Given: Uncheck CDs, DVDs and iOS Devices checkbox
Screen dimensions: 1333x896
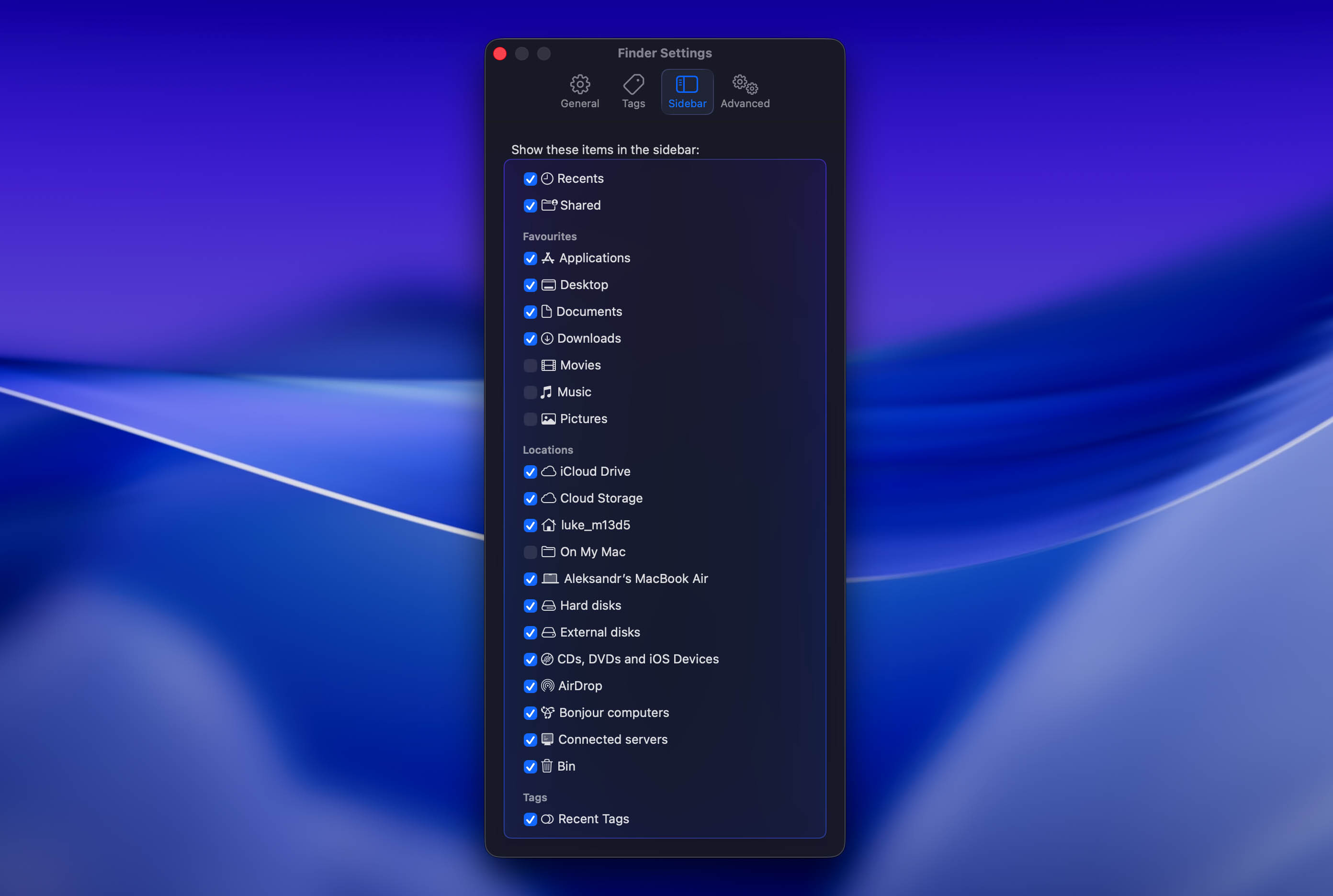Looking at the screenshot, I should [x=530, y=660].
